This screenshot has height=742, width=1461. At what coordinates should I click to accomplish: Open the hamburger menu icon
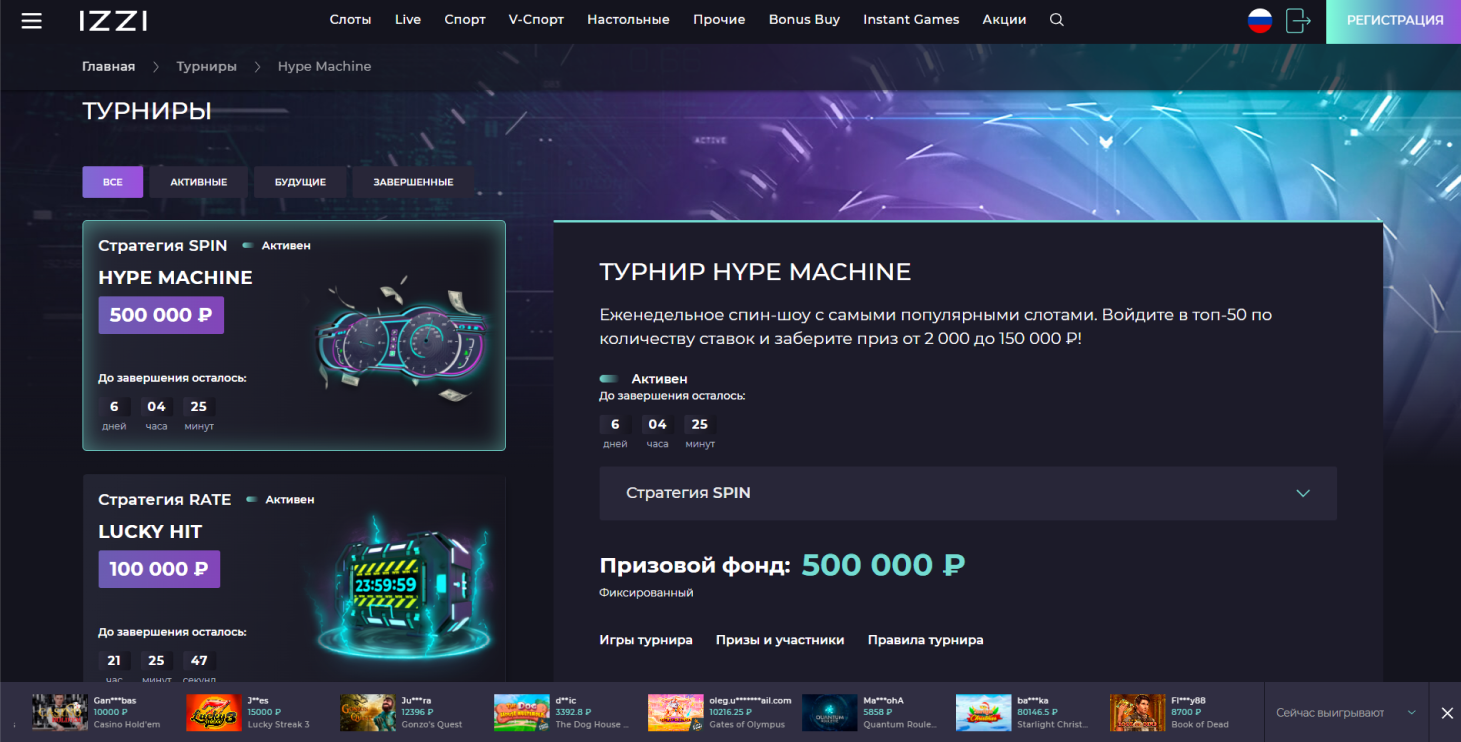pyautogui.click(x=32, y=20)
